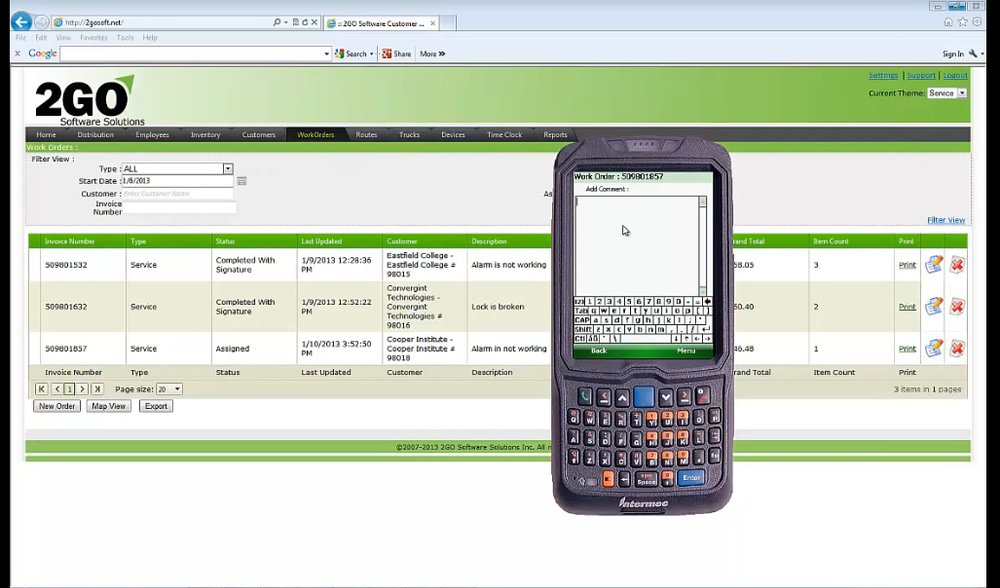Click the New Order button

(x=57, y=406)
